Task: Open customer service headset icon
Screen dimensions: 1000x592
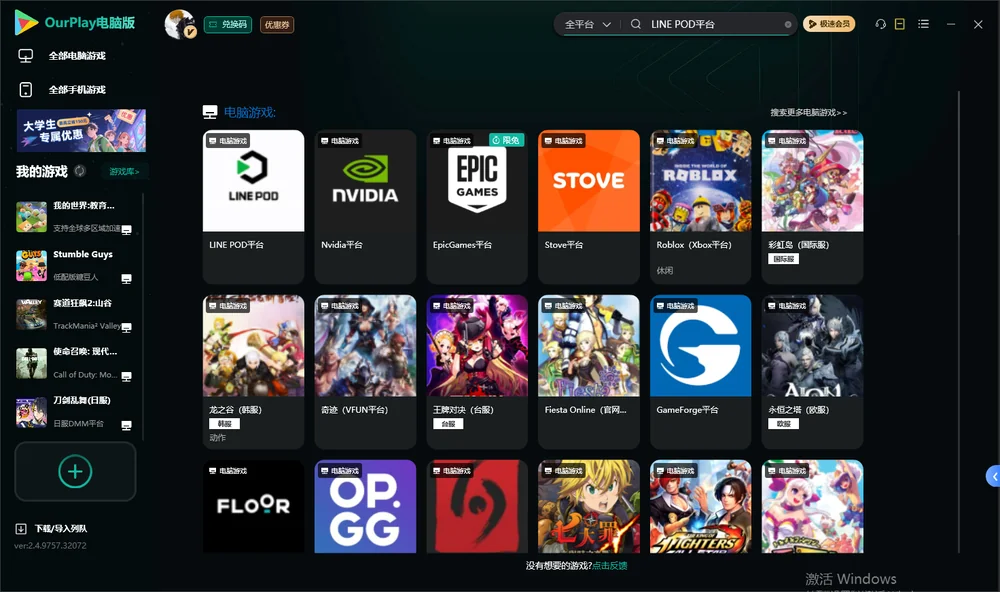Action: (x=881, y=24)
